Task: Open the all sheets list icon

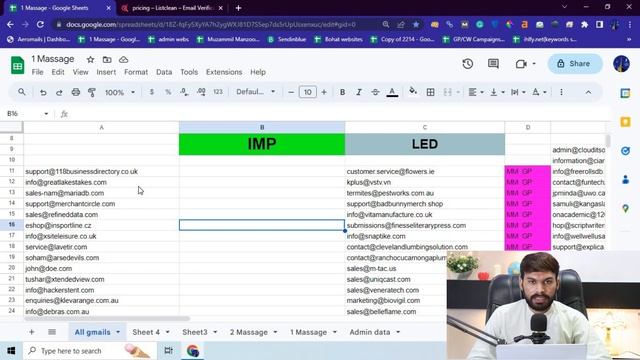Action: [x=52, y=332]
